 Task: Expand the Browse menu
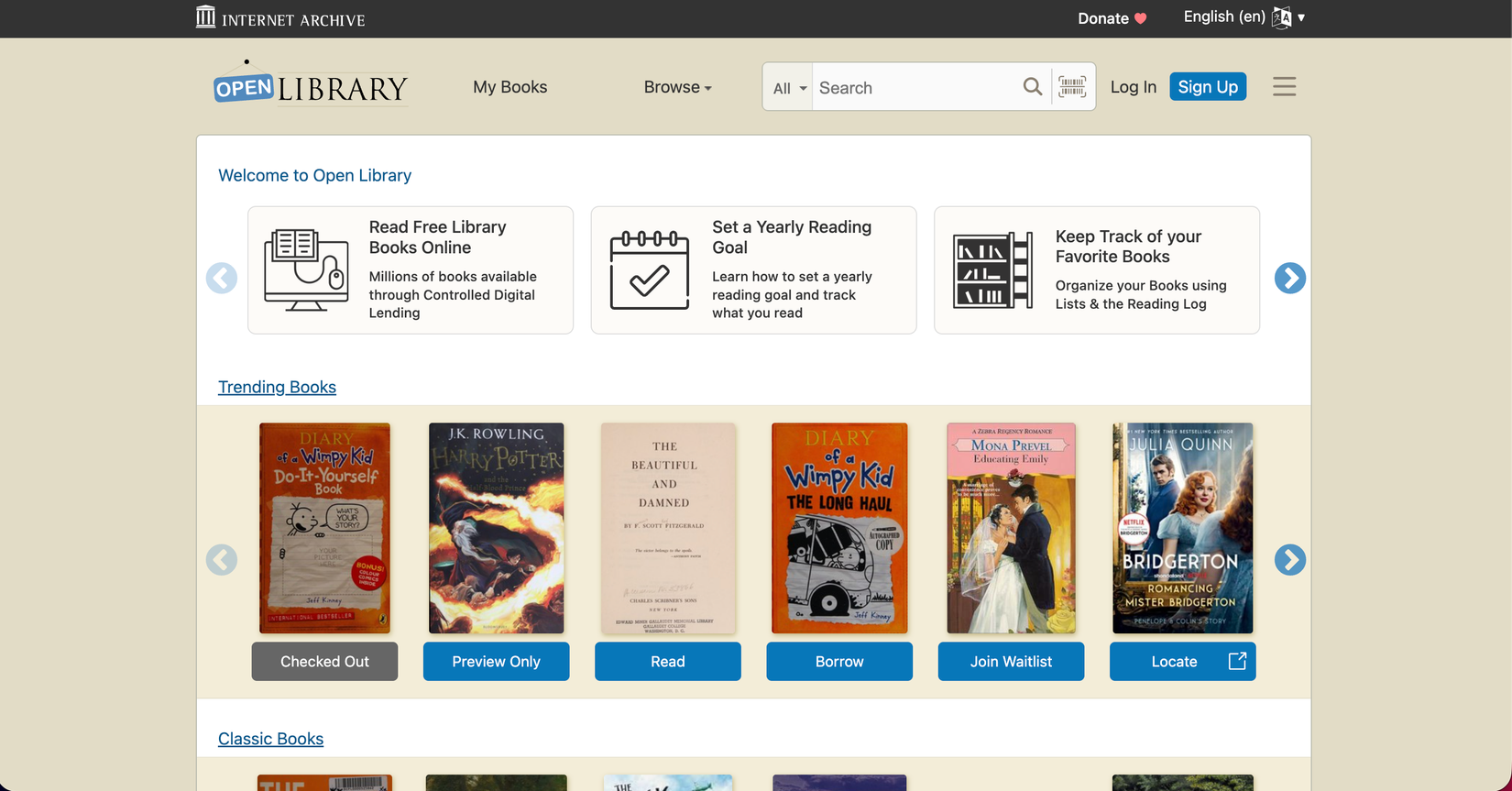pyautogui.click(x=677, y=87)
